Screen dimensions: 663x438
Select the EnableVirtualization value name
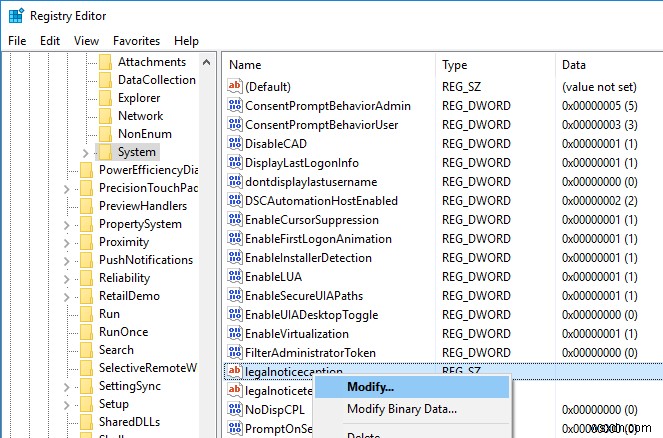[297, 334]
